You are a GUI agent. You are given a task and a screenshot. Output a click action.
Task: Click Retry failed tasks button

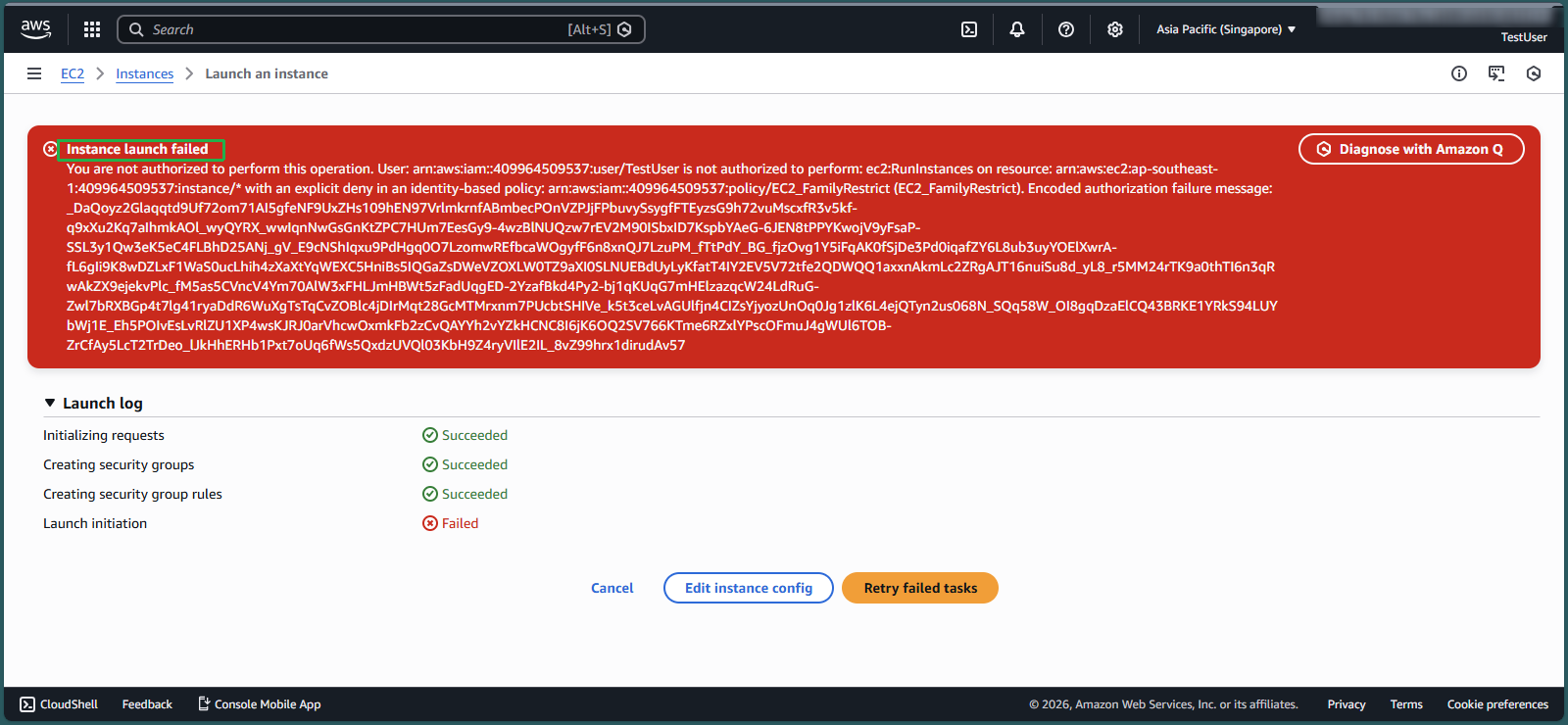pos(920,588)
